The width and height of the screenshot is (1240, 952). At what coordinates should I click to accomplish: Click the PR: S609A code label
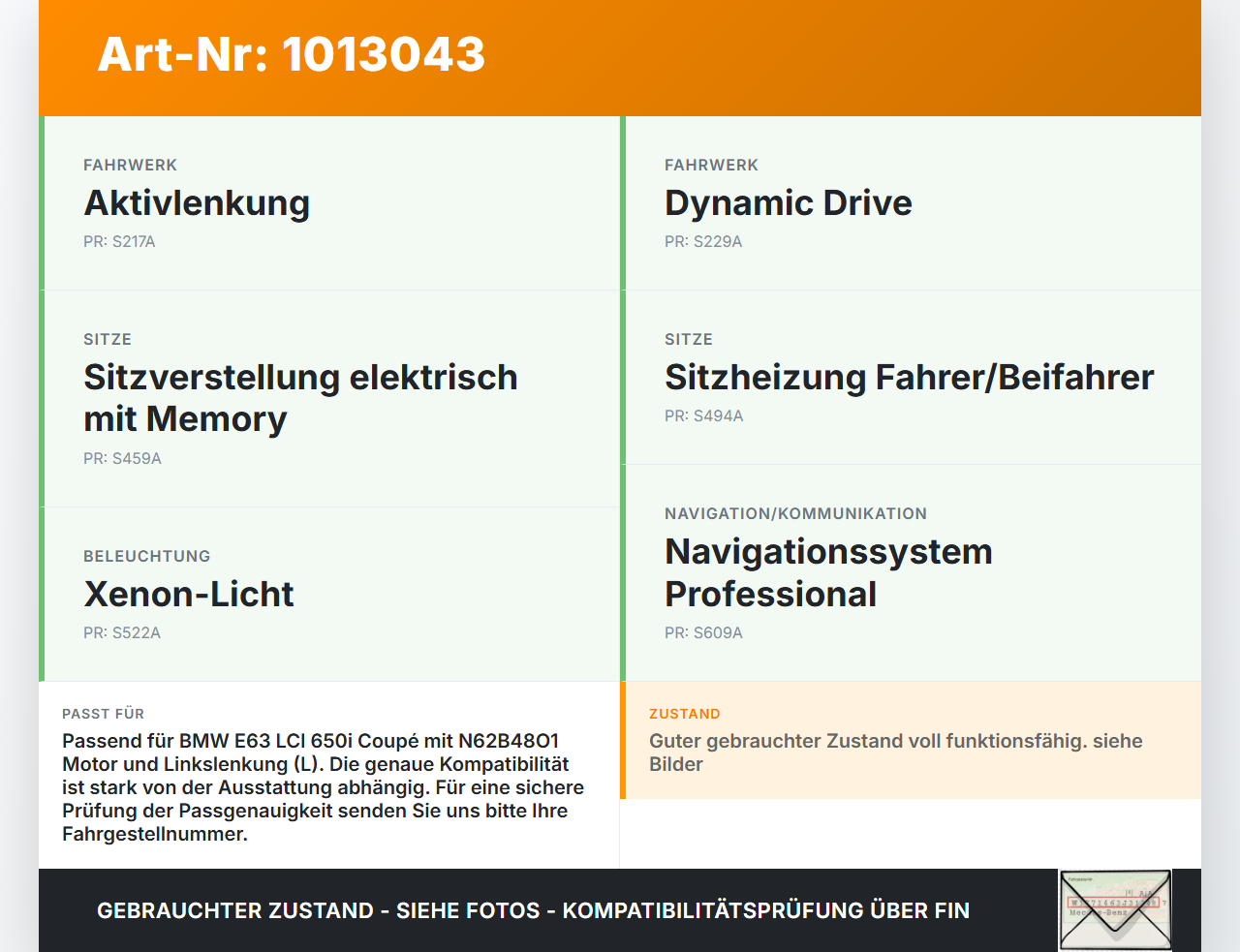703,632
